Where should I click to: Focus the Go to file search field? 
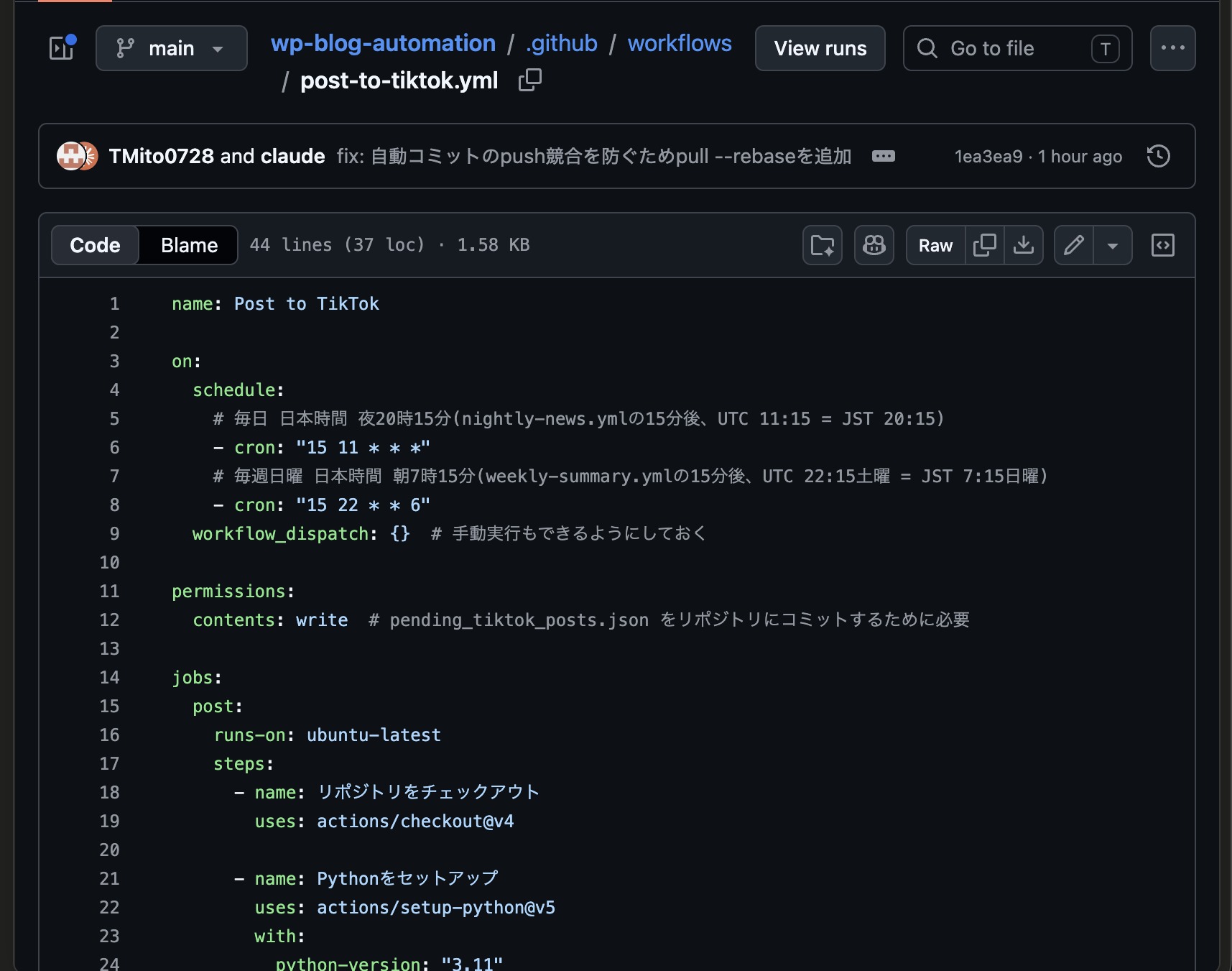tap(1017, 48)
